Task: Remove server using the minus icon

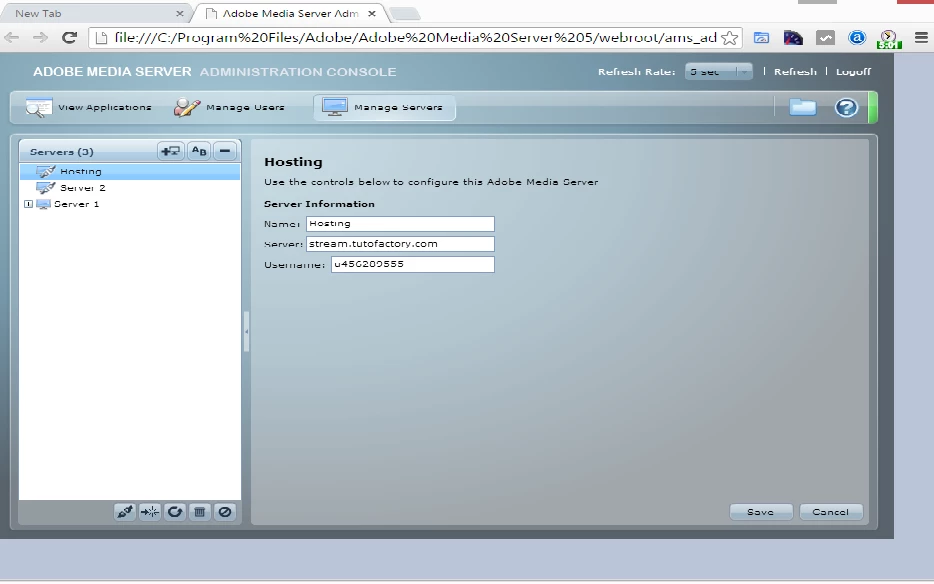Action: [225, 151]
